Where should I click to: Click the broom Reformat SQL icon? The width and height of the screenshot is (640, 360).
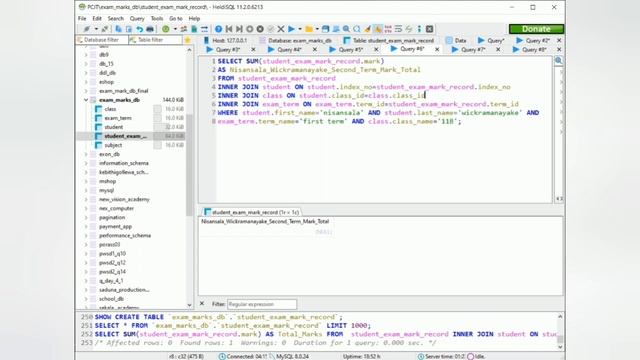(x=367, y=29)
